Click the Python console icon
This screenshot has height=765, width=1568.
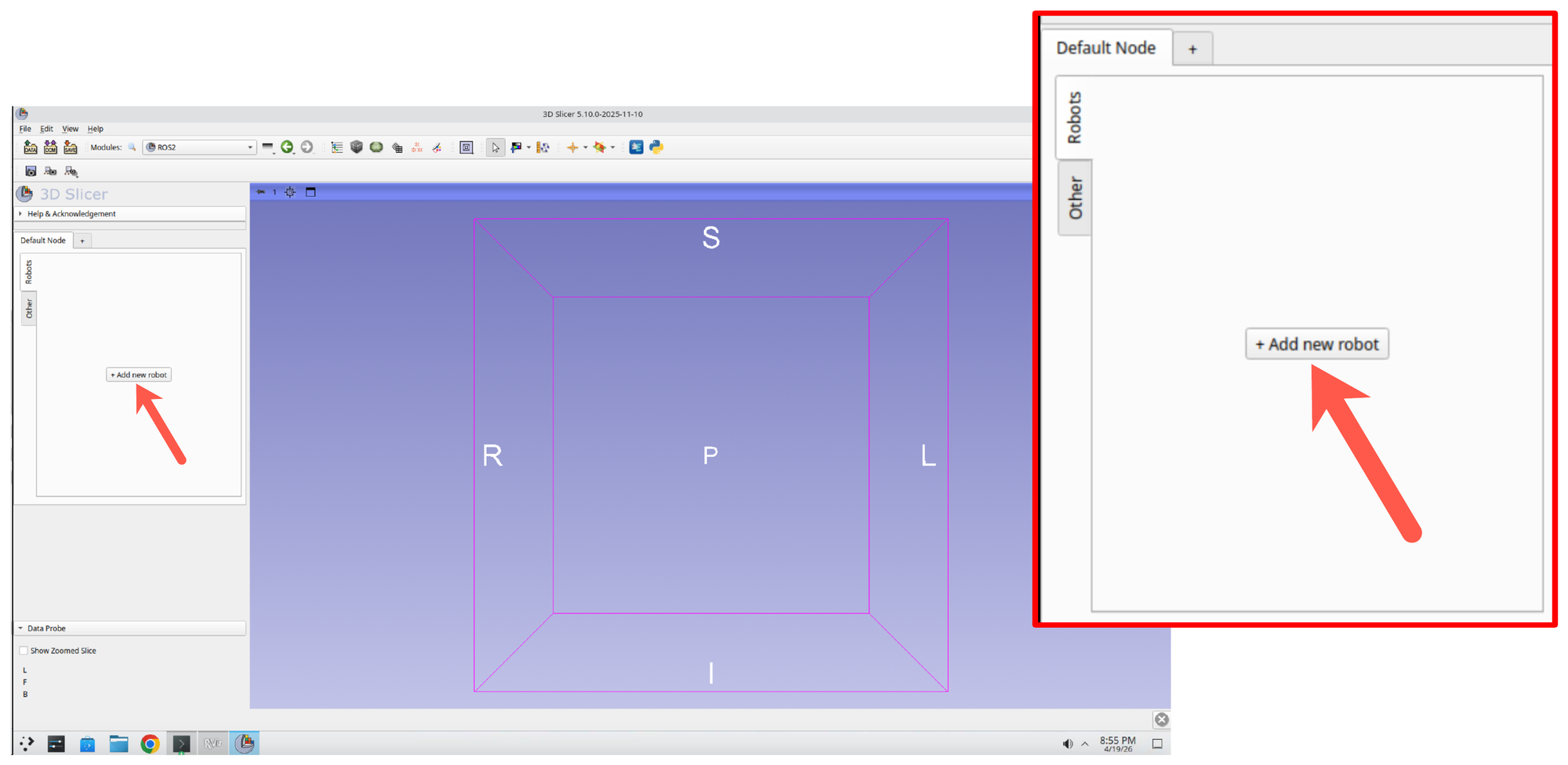pyautogui.click(x=656, y=147)
